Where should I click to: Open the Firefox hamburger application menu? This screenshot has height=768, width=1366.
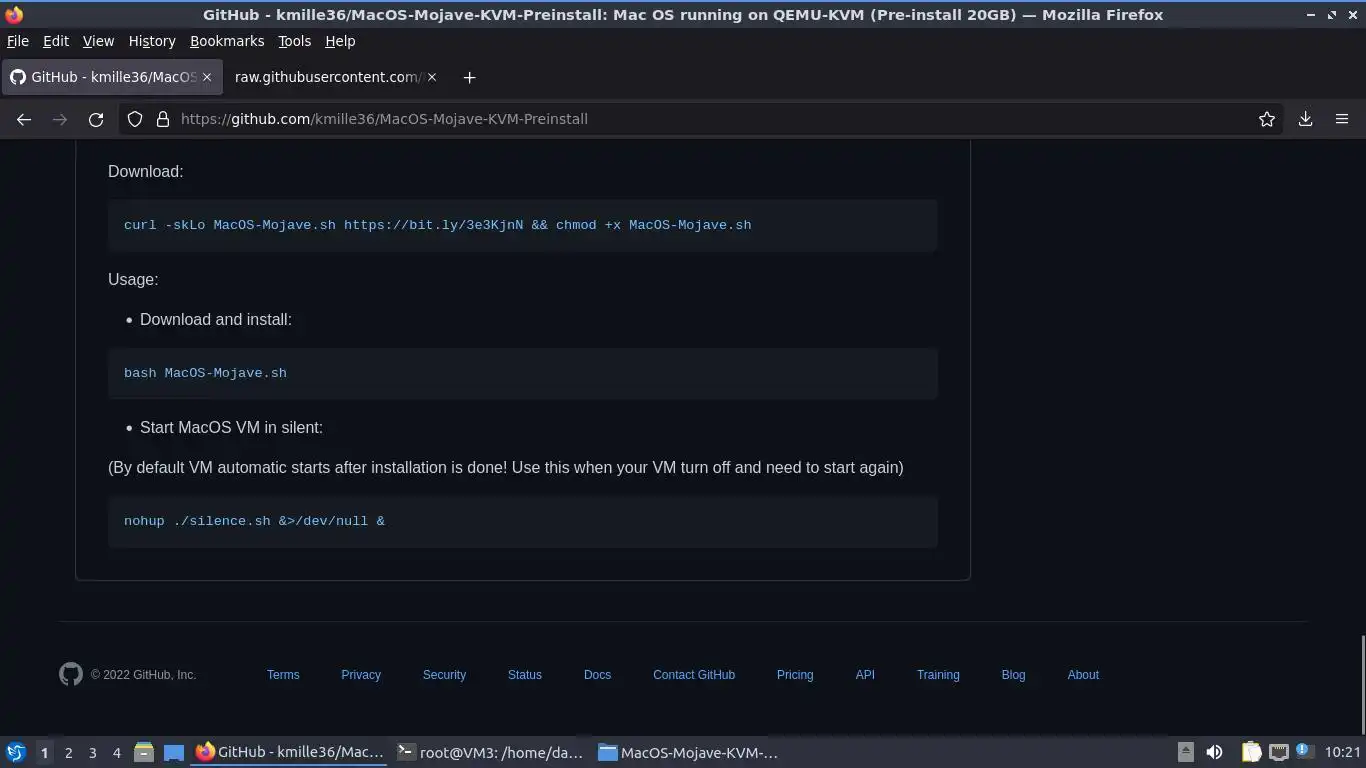(x=1342, y=119)
